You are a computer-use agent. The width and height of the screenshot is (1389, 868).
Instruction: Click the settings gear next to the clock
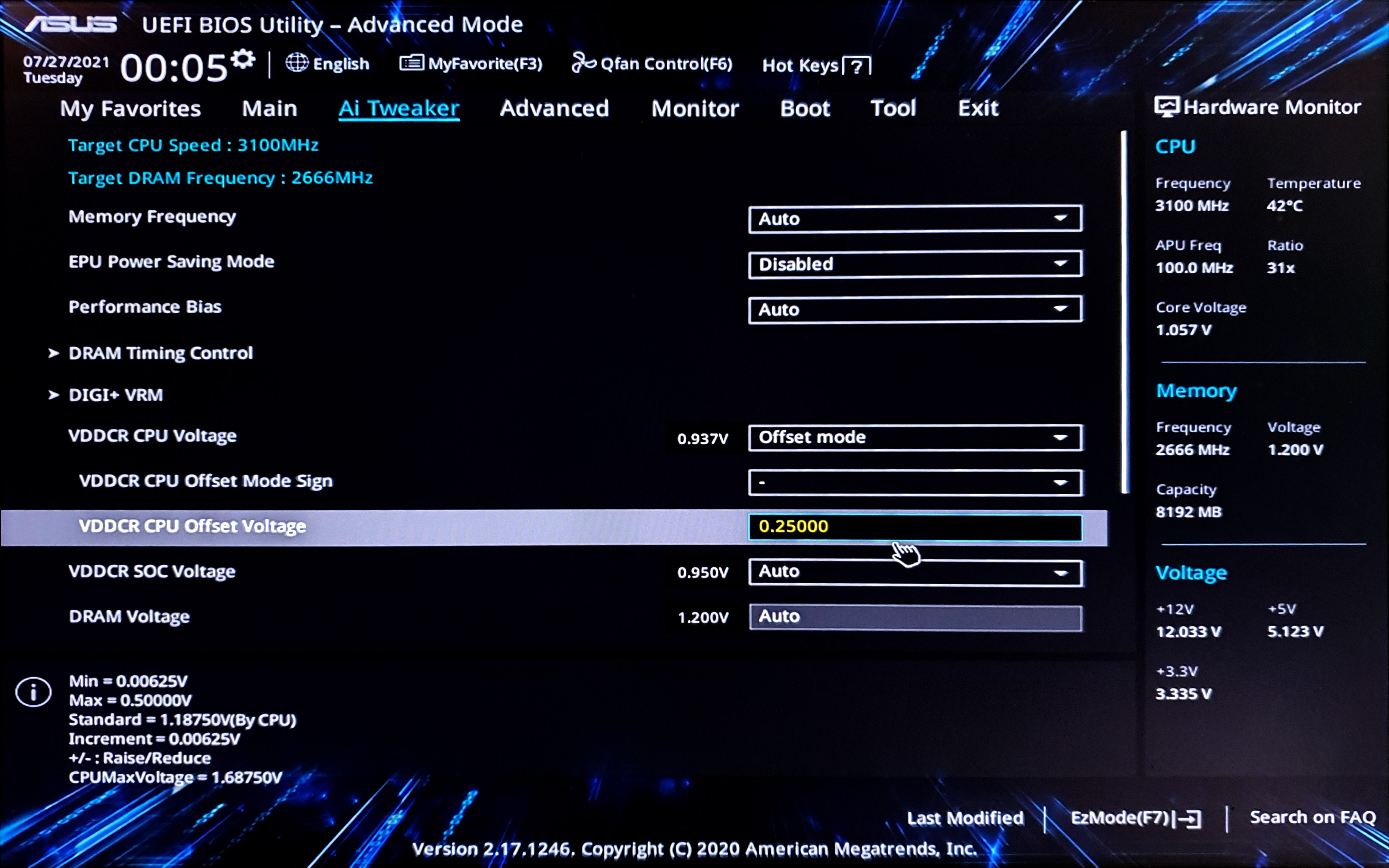point(244,60)
